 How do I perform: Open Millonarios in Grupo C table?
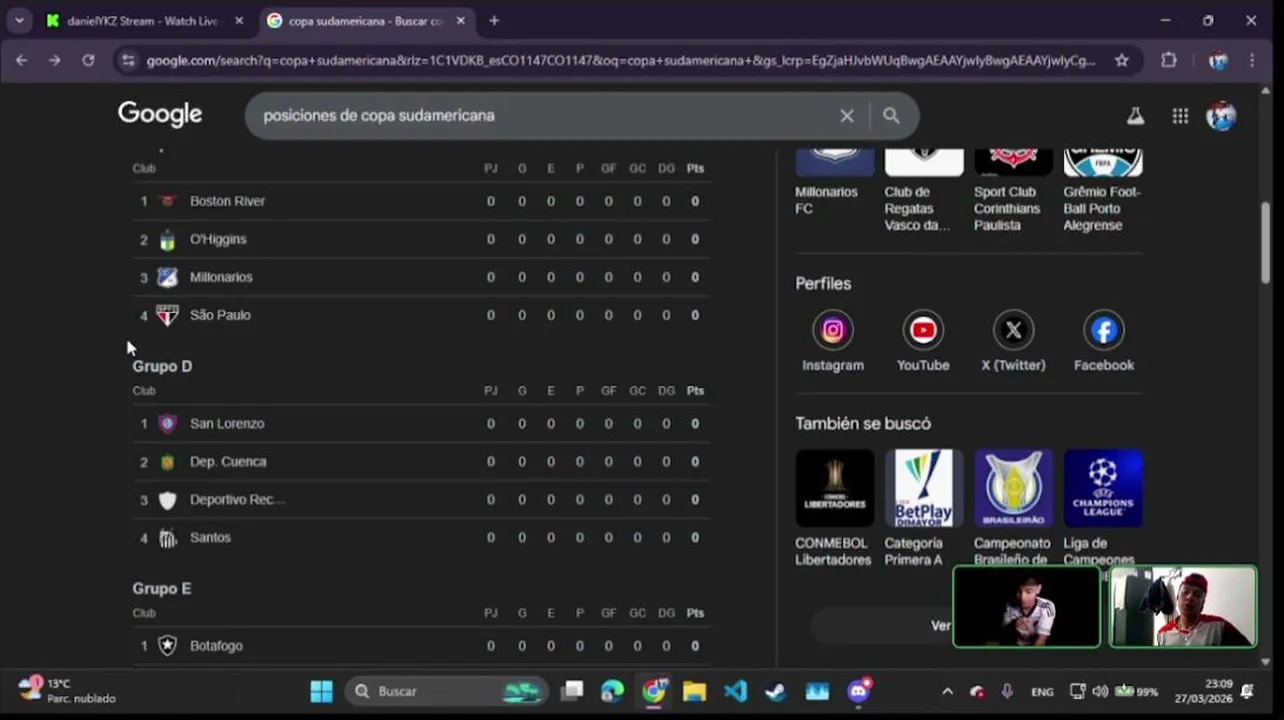(420, 277)
